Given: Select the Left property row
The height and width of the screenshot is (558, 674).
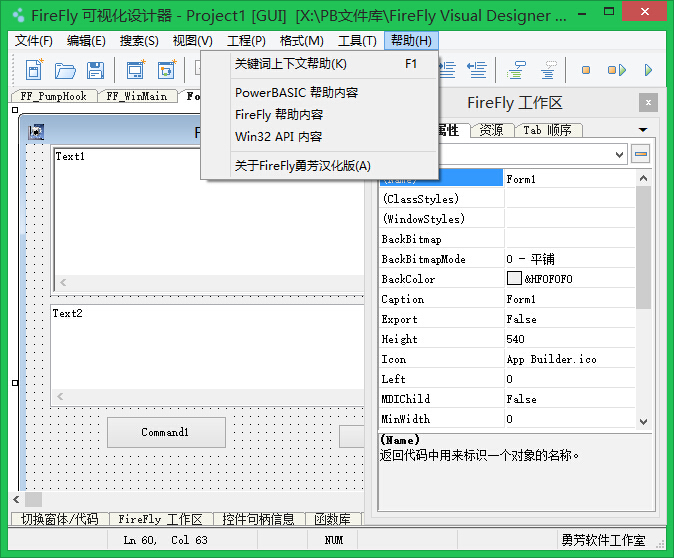Looking at the screenshot, I should [507, 379].
